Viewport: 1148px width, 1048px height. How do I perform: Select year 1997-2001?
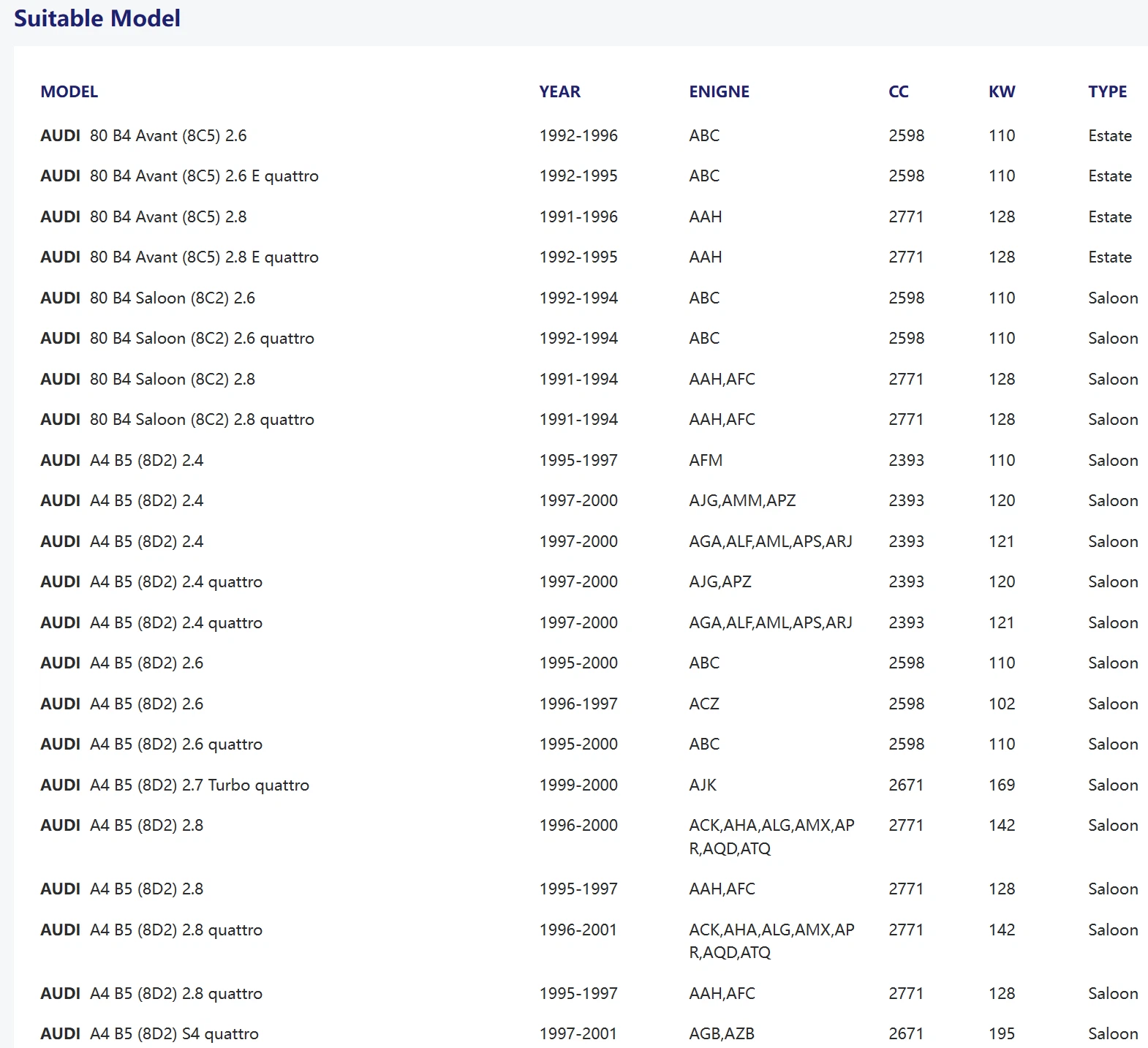point(578,1034)
